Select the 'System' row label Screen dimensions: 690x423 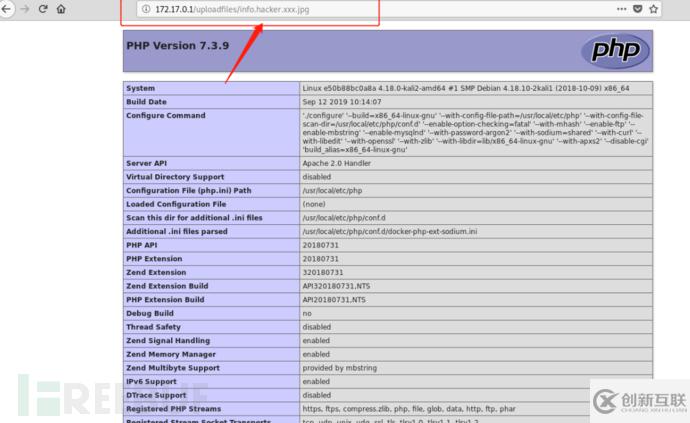tap(140, 88)
